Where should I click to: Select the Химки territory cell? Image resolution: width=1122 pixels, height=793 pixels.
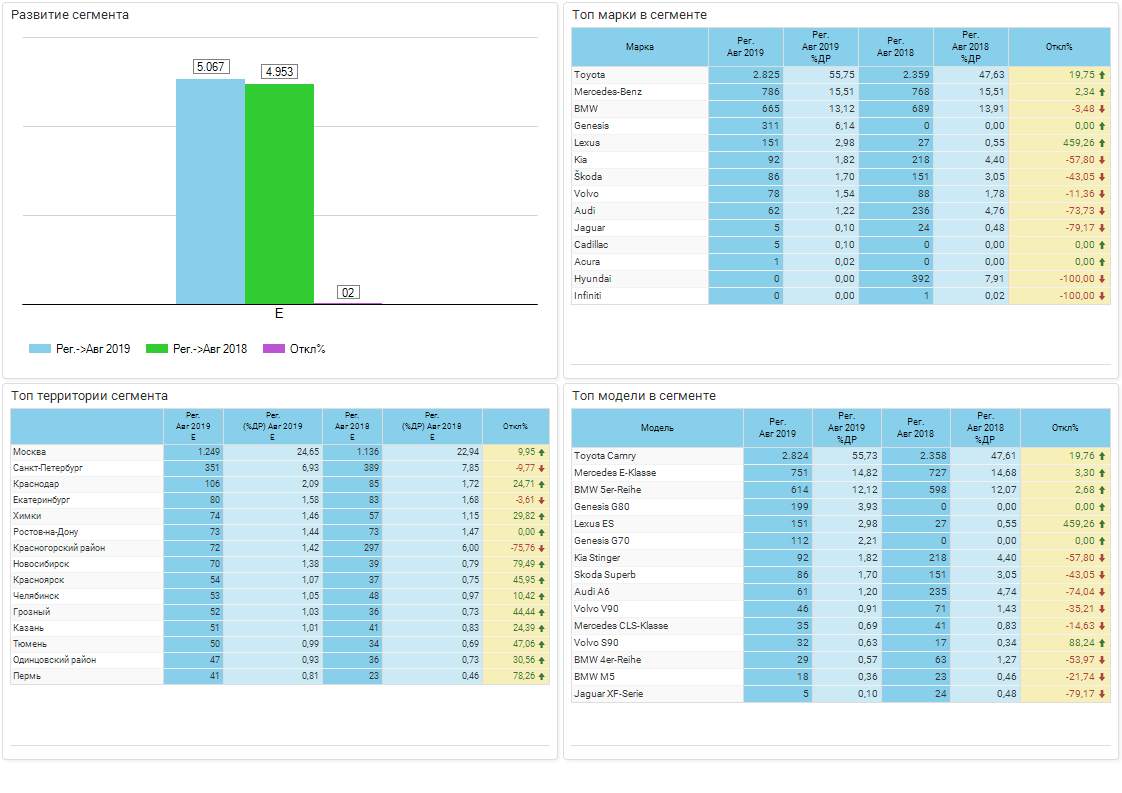(87, 516)
